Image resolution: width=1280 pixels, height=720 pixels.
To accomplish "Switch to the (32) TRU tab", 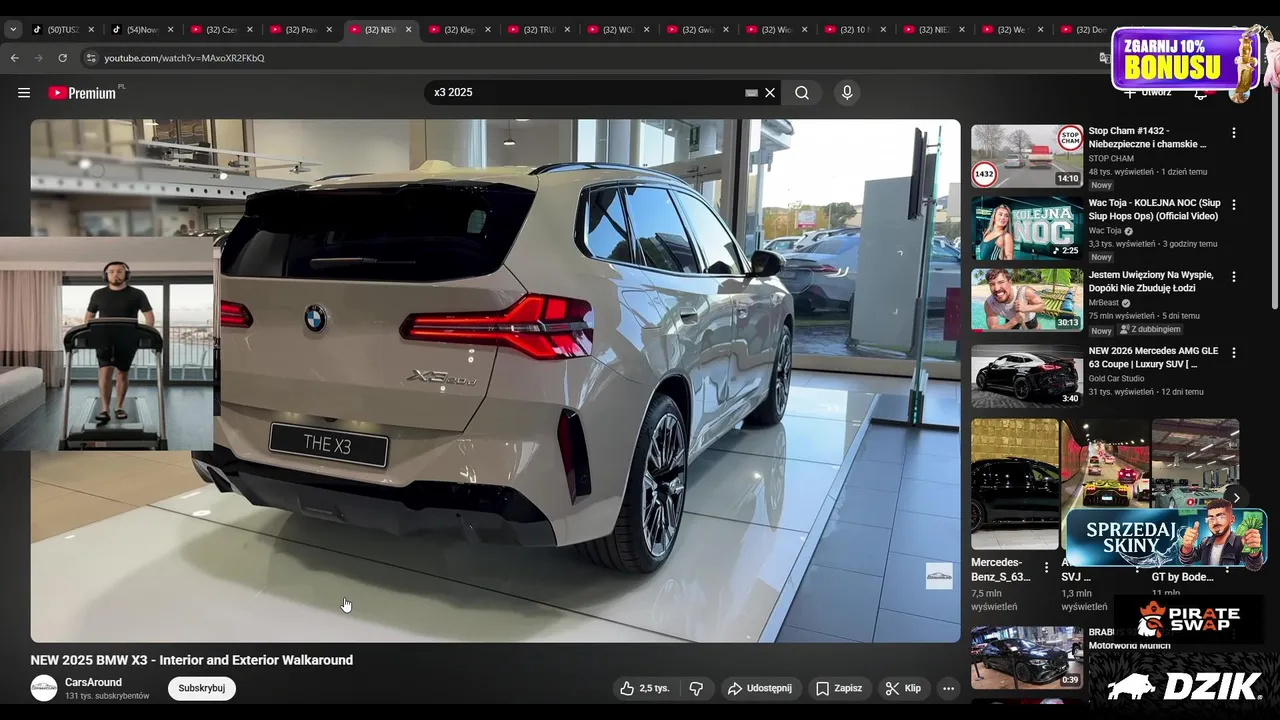I will pyautogui.click(x=540, y=30).
